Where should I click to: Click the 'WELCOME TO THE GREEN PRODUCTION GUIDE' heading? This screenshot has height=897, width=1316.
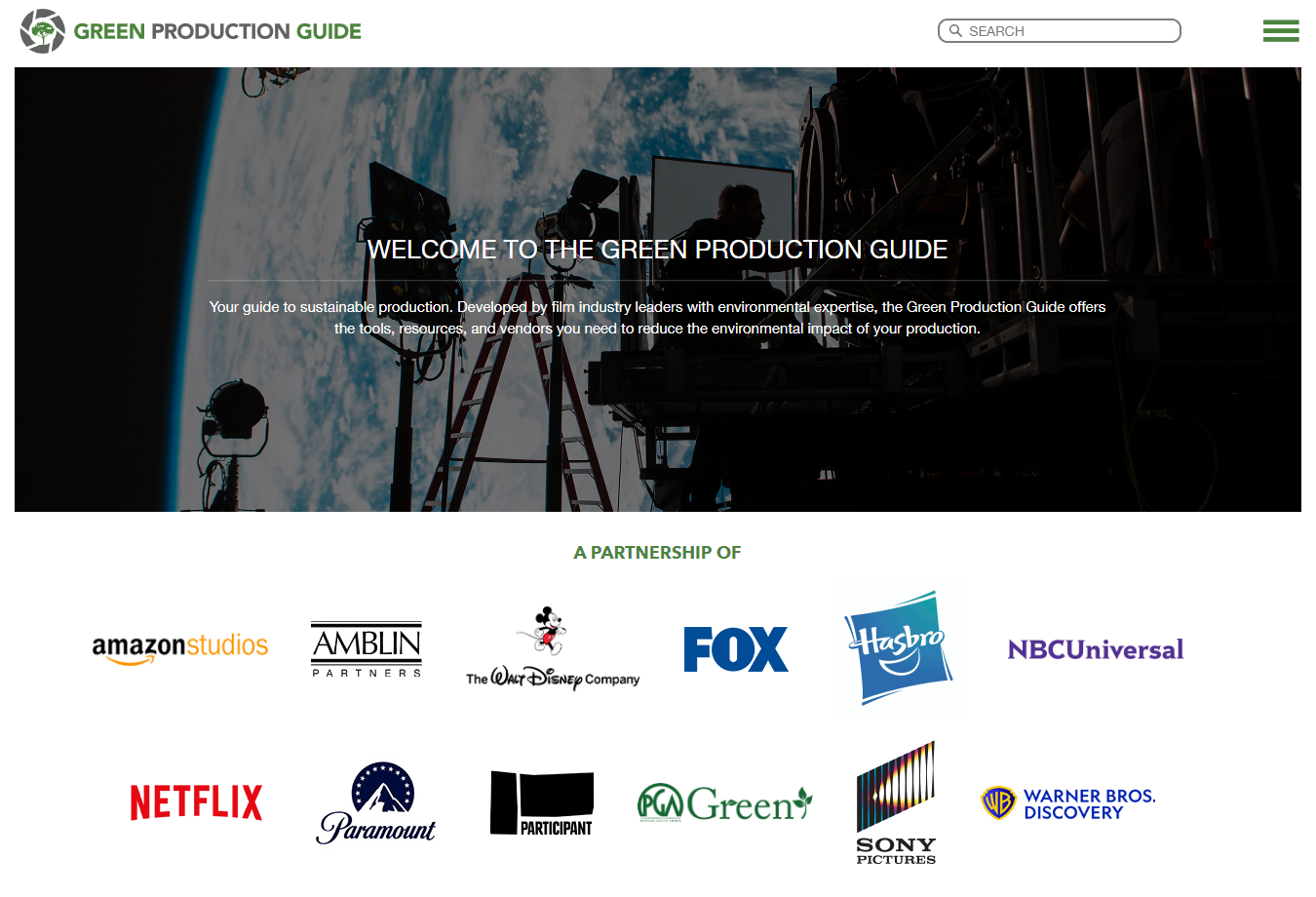point(657,250)
